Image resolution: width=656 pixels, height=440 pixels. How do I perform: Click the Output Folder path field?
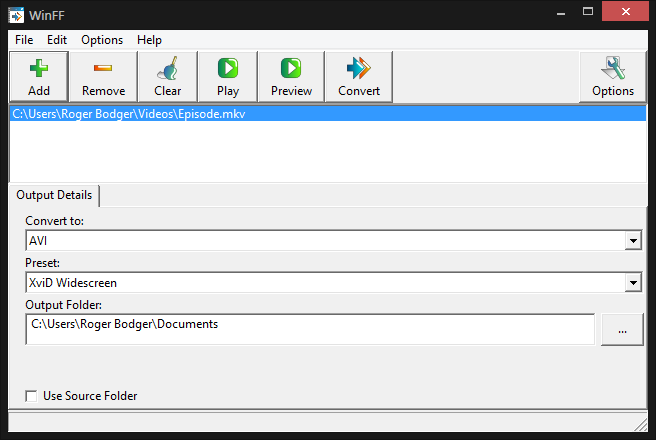tap(310, 329)
